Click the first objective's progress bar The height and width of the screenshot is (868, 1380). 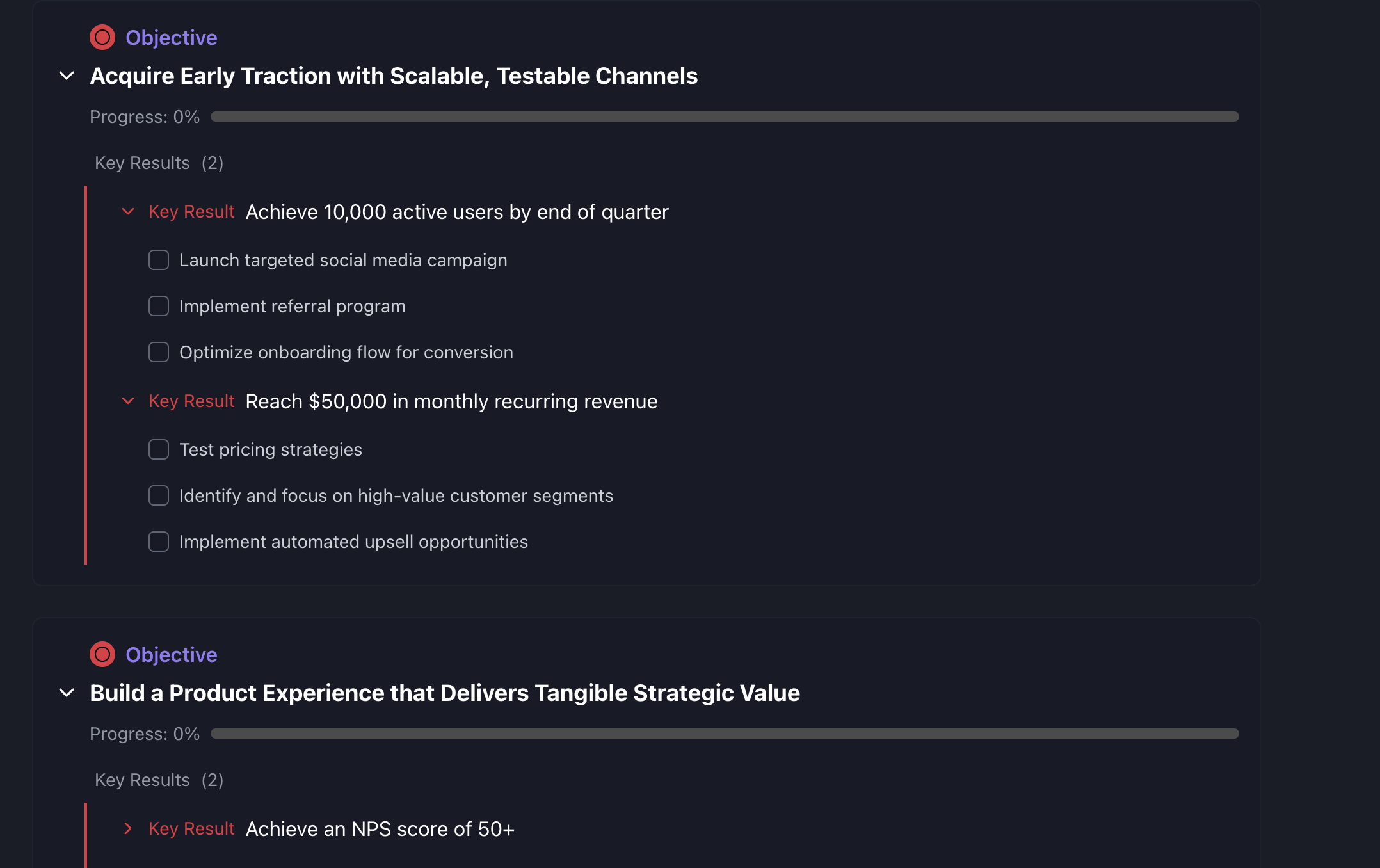point(725,117)
